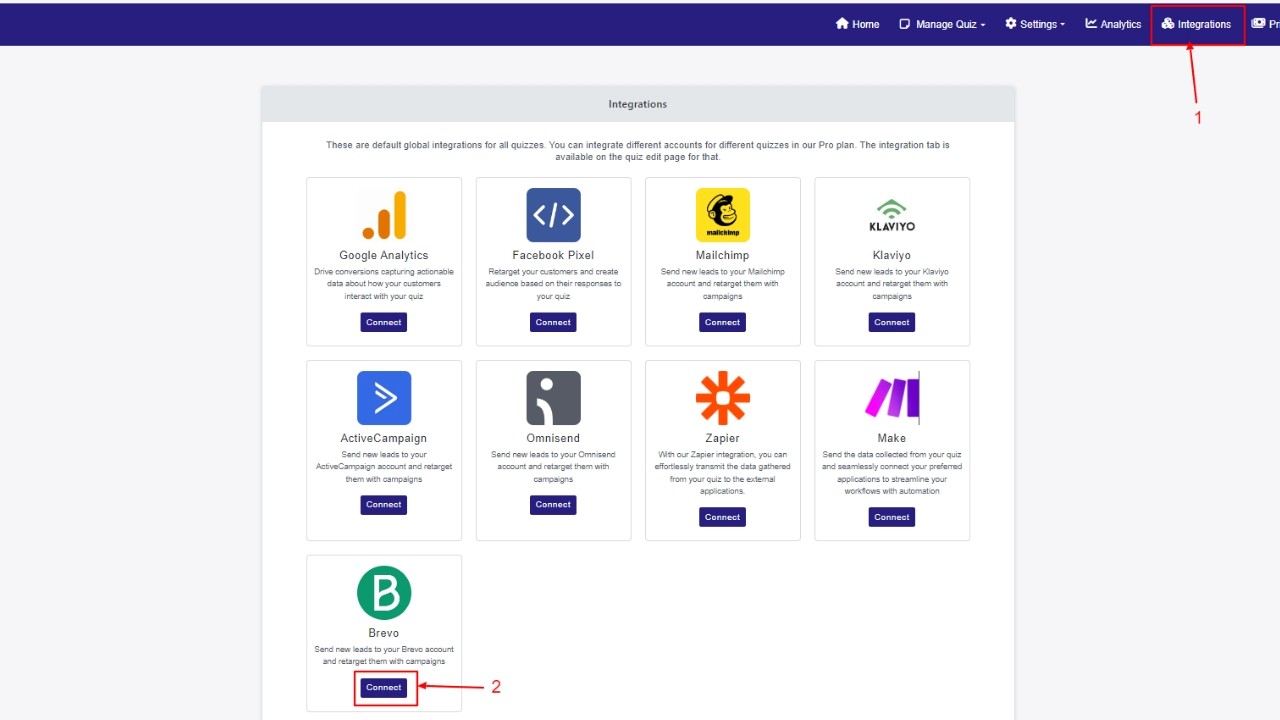1280x720 pixels.
Task: Click the Make card description text
Action: pos(892,473)
